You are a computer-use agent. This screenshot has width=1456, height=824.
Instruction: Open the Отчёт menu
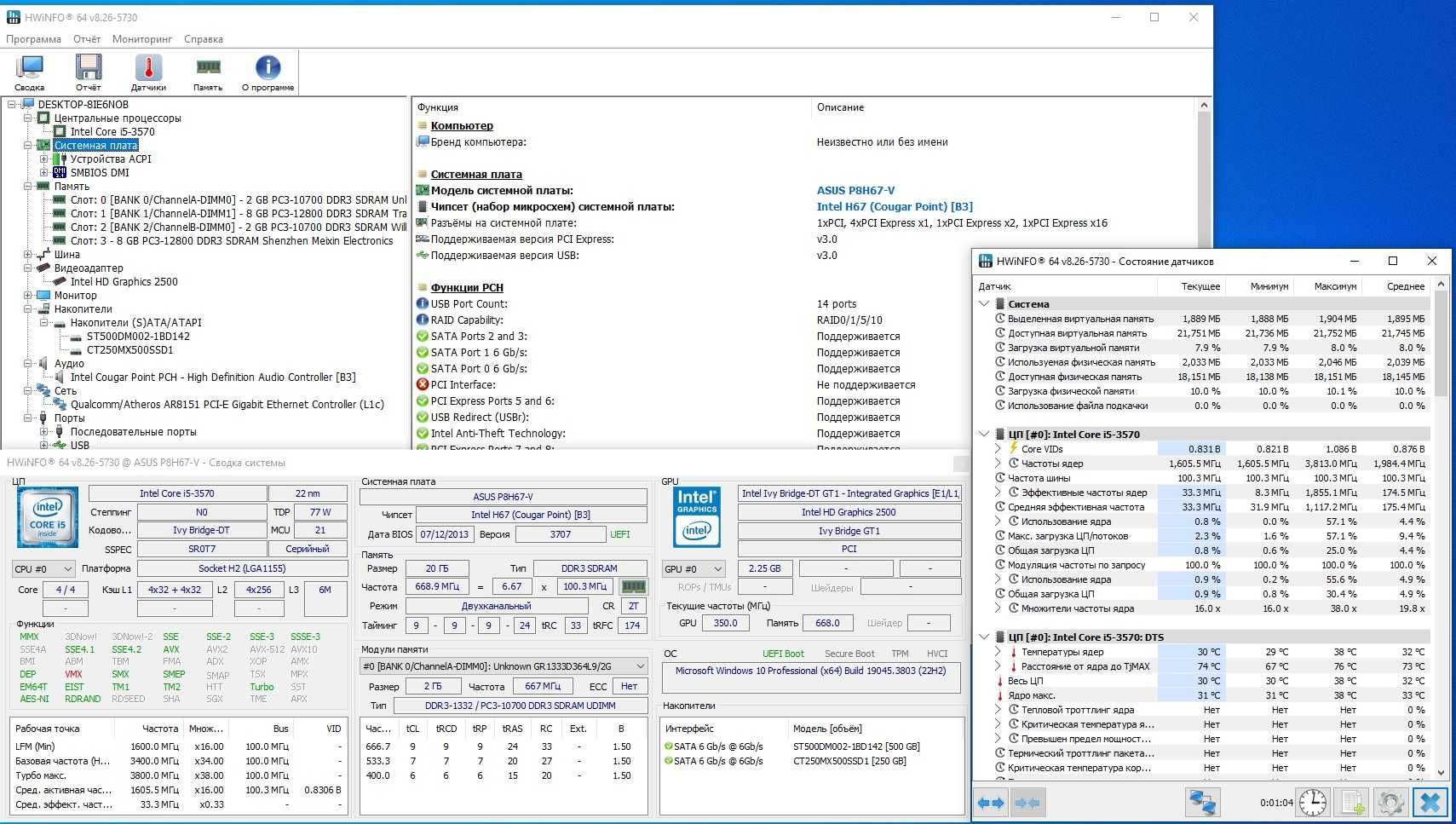[x=87, y=39]
